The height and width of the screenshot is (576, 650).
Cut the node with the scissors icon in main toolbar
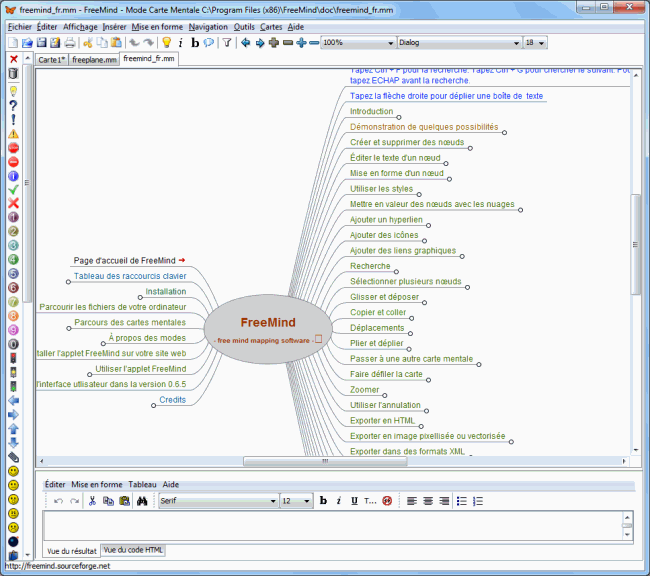click(x=87, y=43)
